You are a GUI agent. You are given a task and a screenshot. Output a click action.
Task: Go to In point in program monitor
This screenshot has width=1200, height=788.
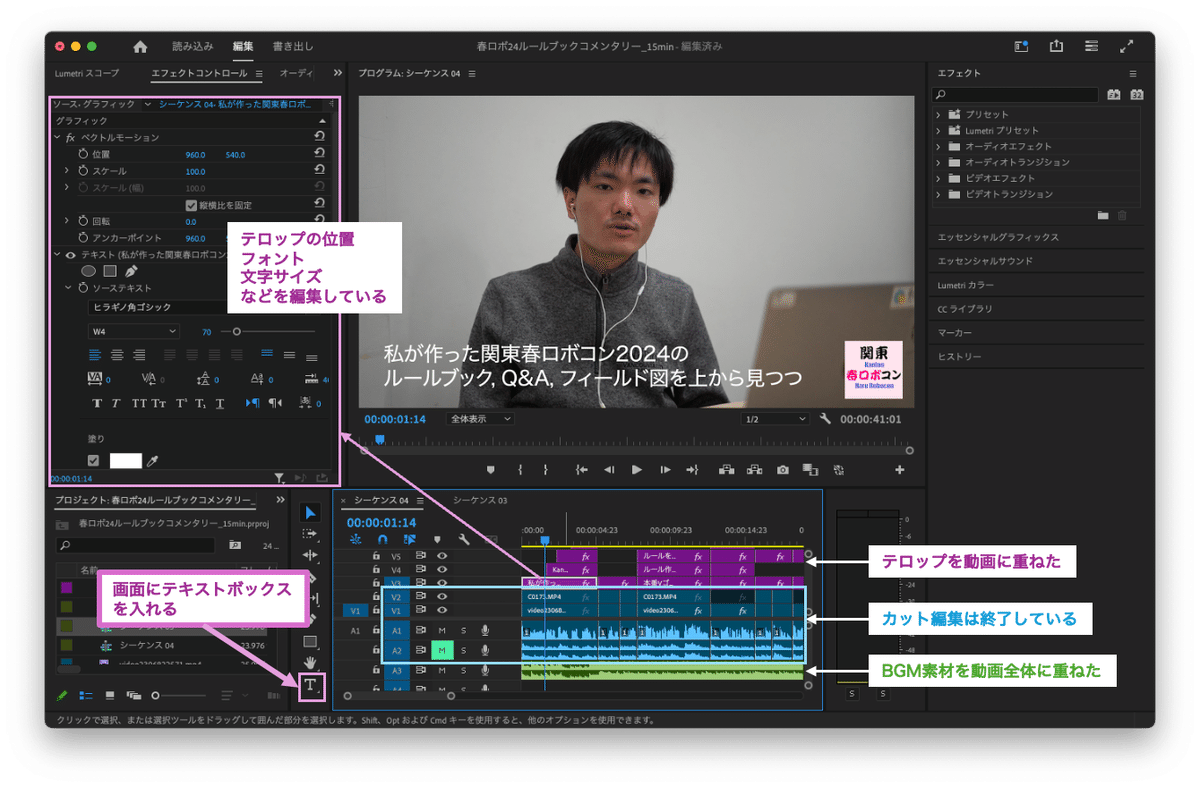point(581,469)
